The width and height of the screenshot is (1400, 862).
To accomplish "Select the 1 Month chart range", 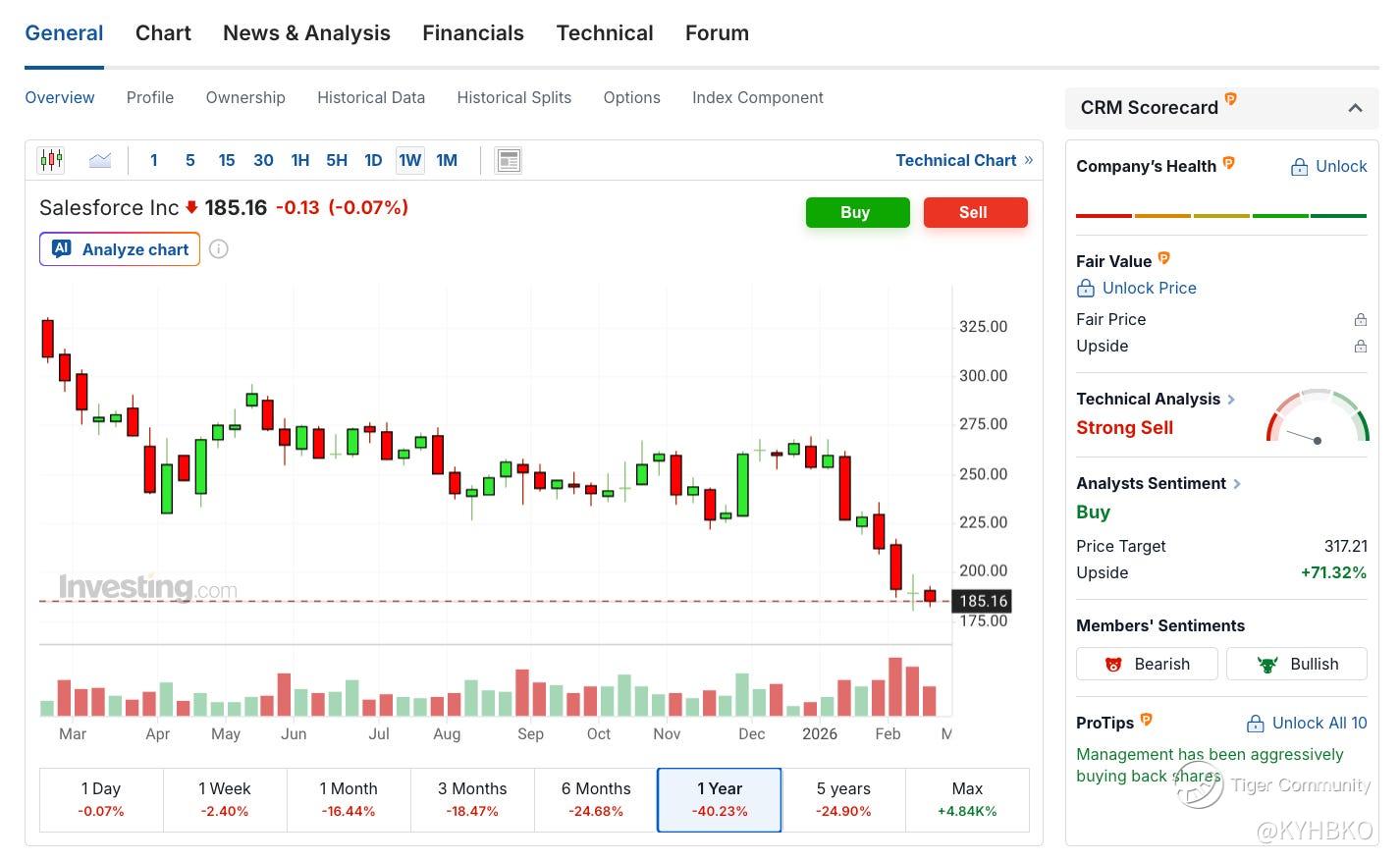I will [349, 800].
